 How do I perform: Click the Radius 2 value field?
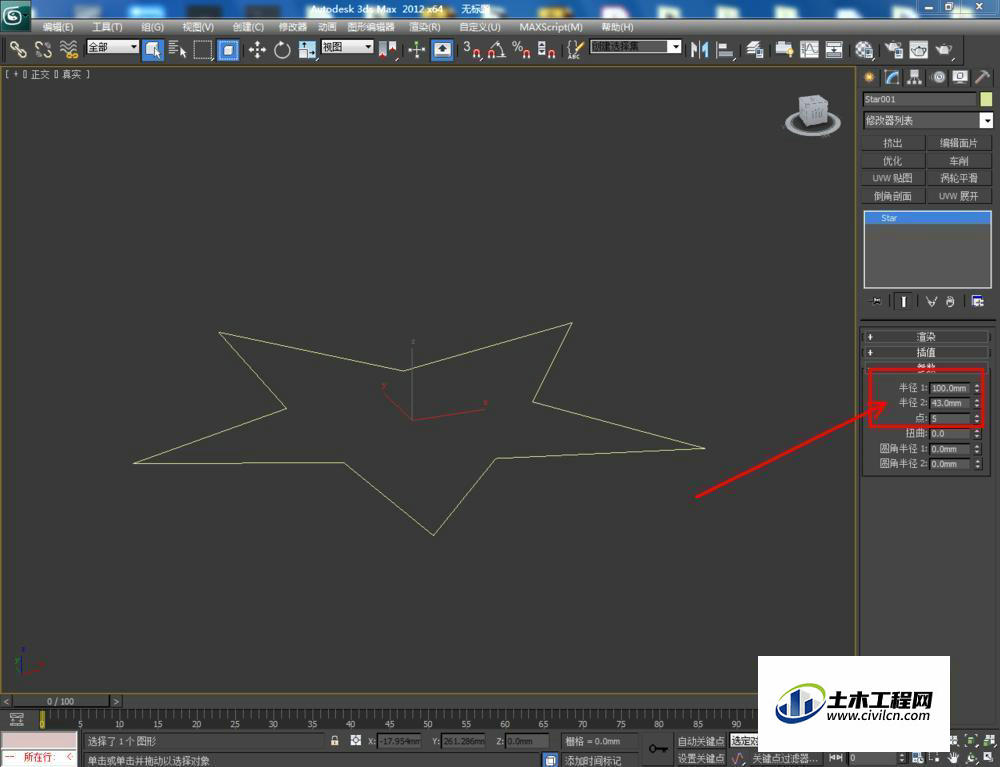950,403
